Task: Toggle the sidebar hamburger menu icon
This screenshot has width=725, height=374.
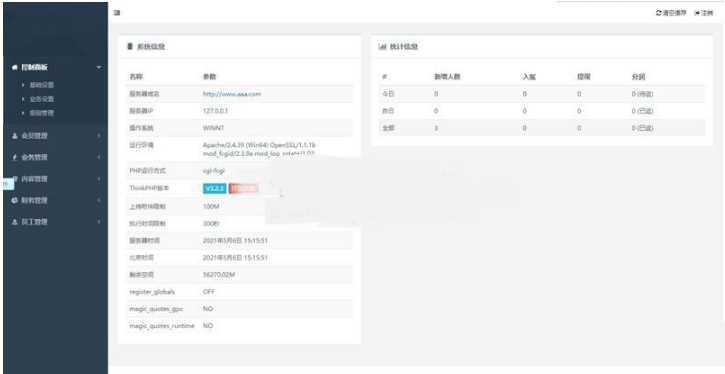Action: click(x=117, y=13)
